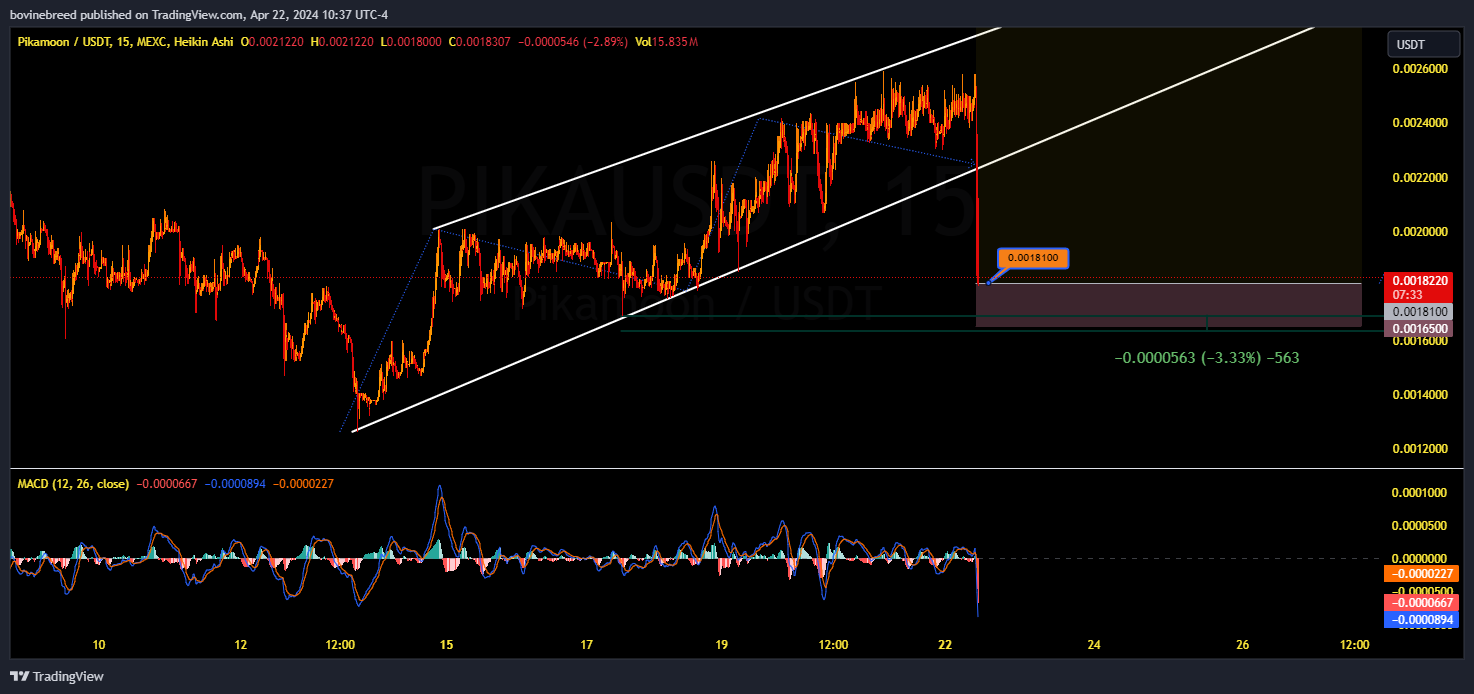Click the 0.0020000 price axis label
Image resolution: width=1474 pixels, height=694 pixels.
tap(1420, 231)
